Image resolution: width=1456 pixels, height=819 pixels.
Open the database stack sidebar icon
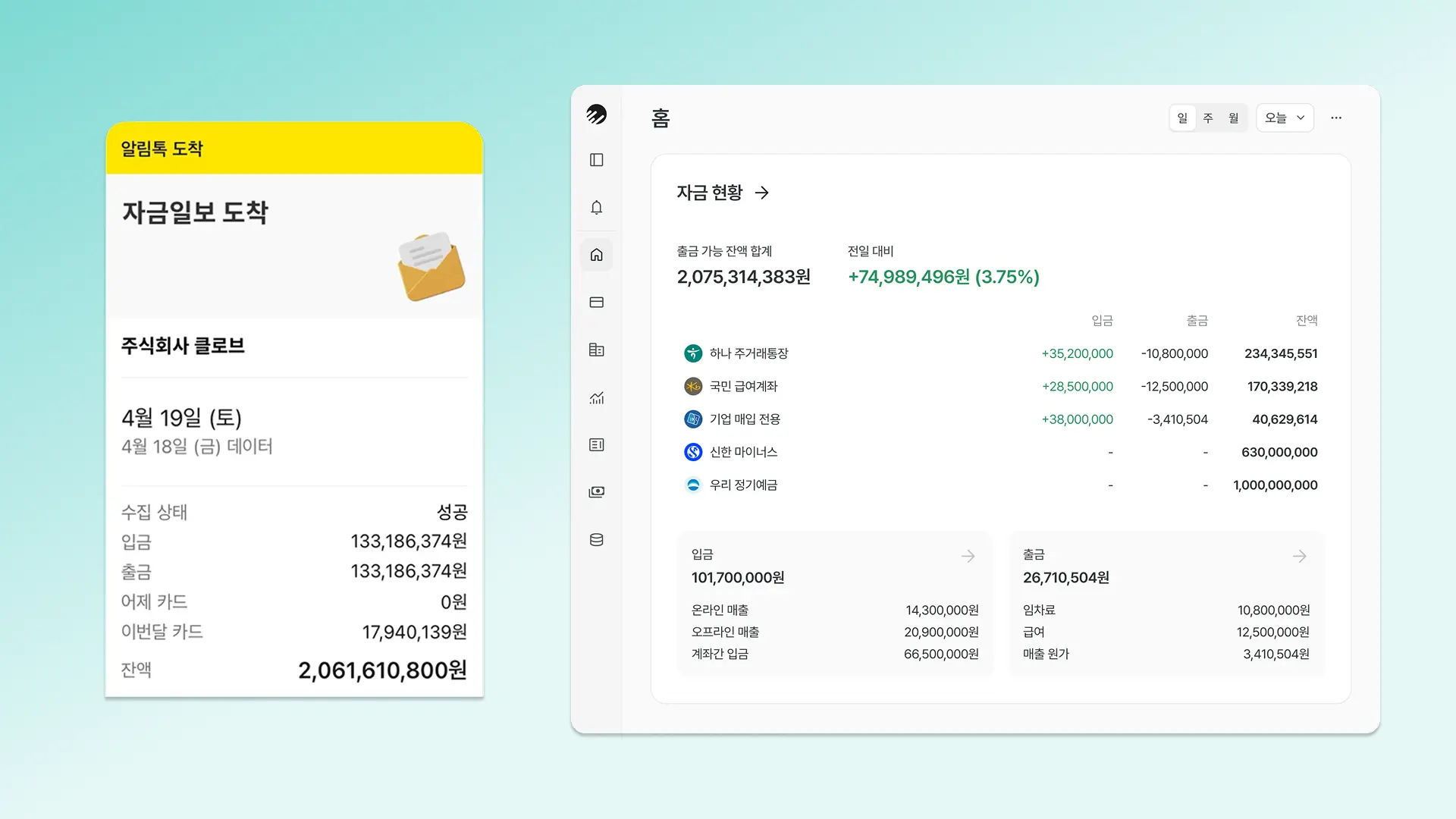(x=596, y=540)
